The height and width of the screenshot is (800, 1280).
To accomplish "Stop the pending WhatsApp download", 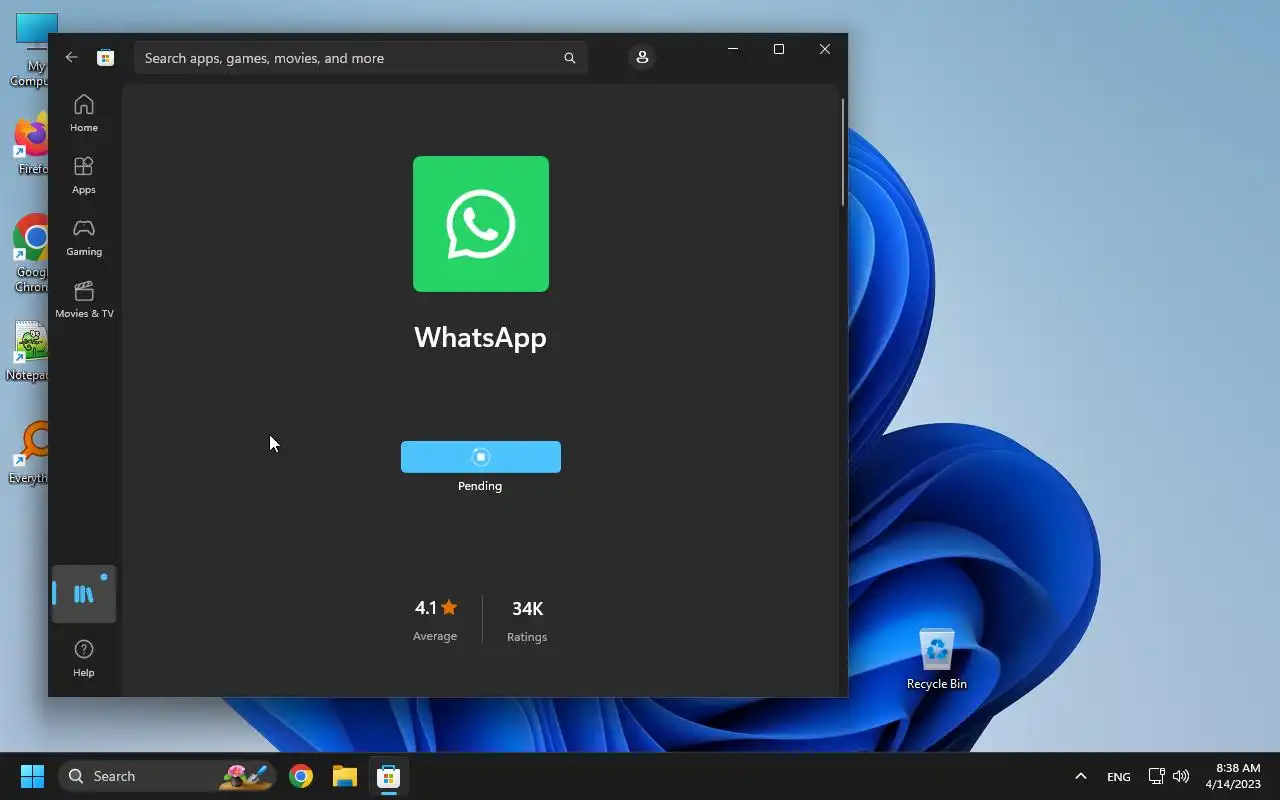I will coord(481,457).
